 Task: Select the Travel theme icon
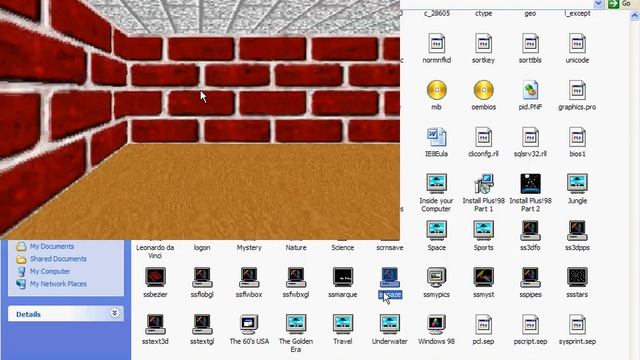pyautogui.click(x=342, y=324)
